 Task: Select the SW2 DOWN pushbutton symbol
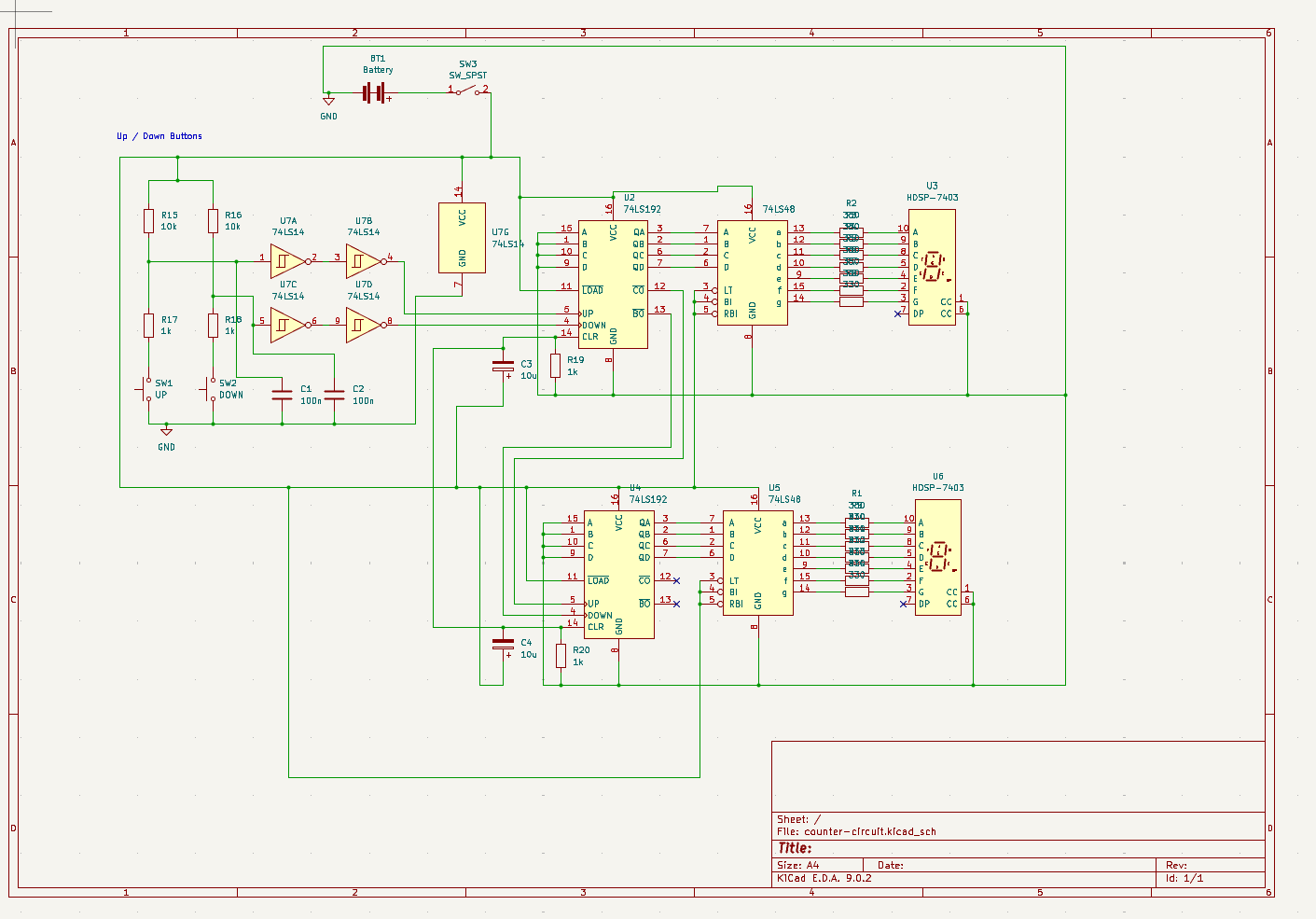(x=211, y=390)
